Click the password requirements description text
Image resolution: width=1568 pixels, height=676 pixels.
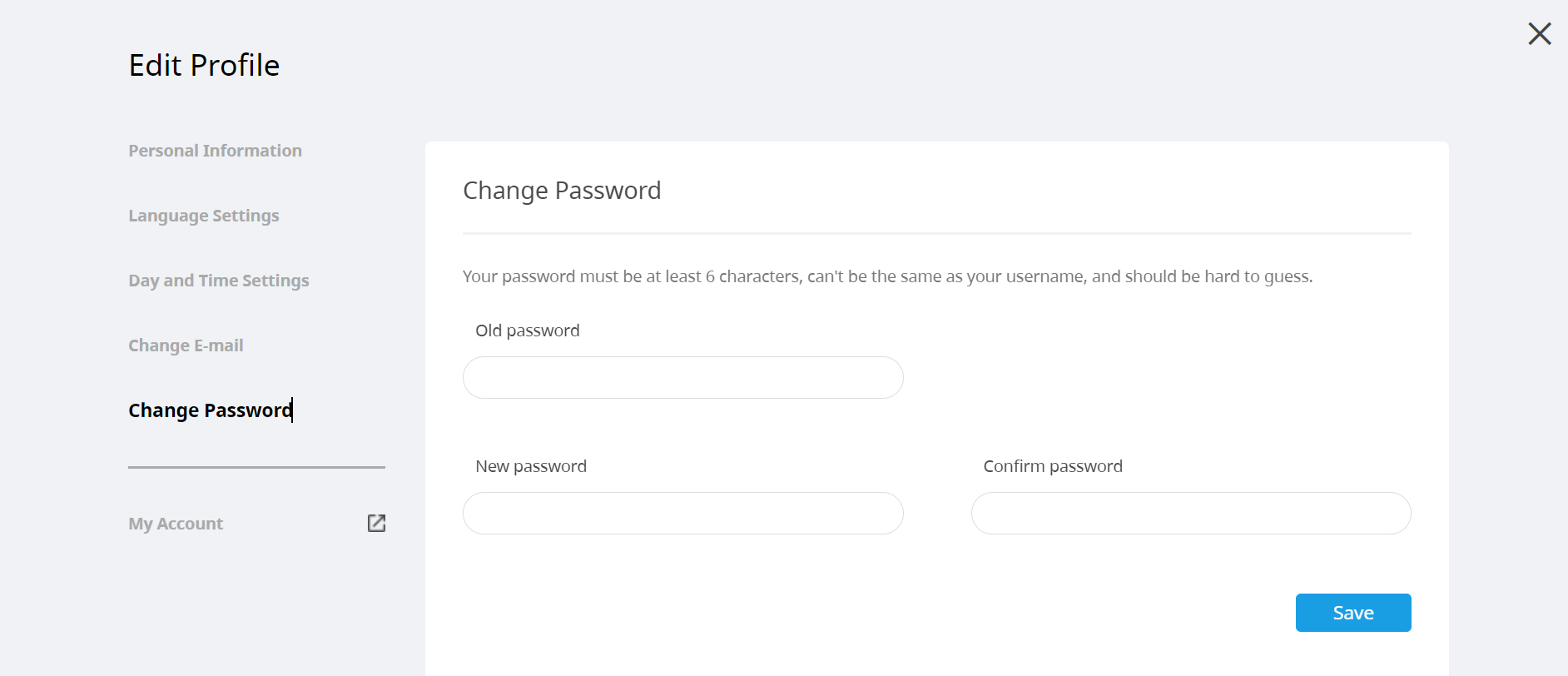point(887,276)
